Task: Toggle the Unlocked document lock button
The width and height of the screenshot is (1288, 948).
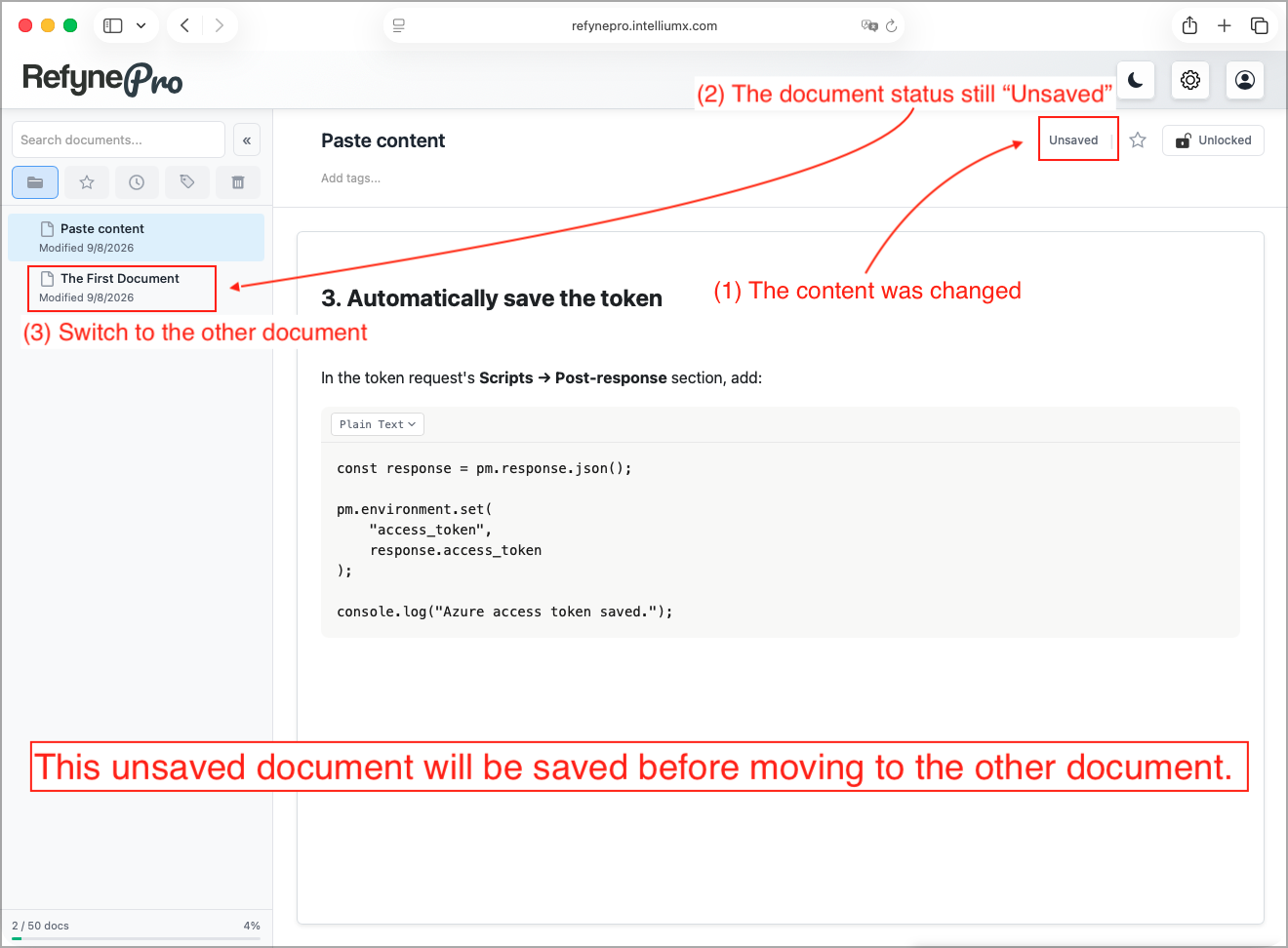Action: tap(1213, 140)
